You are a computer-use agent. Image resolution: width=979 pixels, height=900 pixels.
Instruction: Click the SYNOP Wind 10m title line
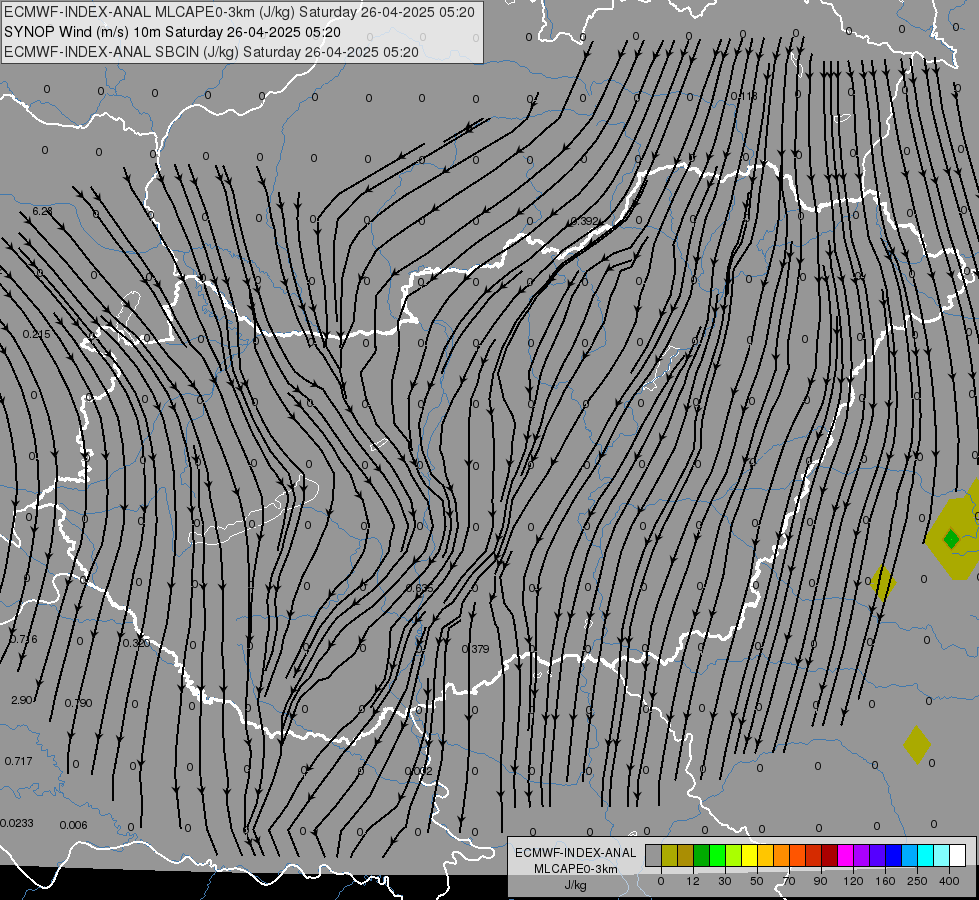tap(172, 32)
